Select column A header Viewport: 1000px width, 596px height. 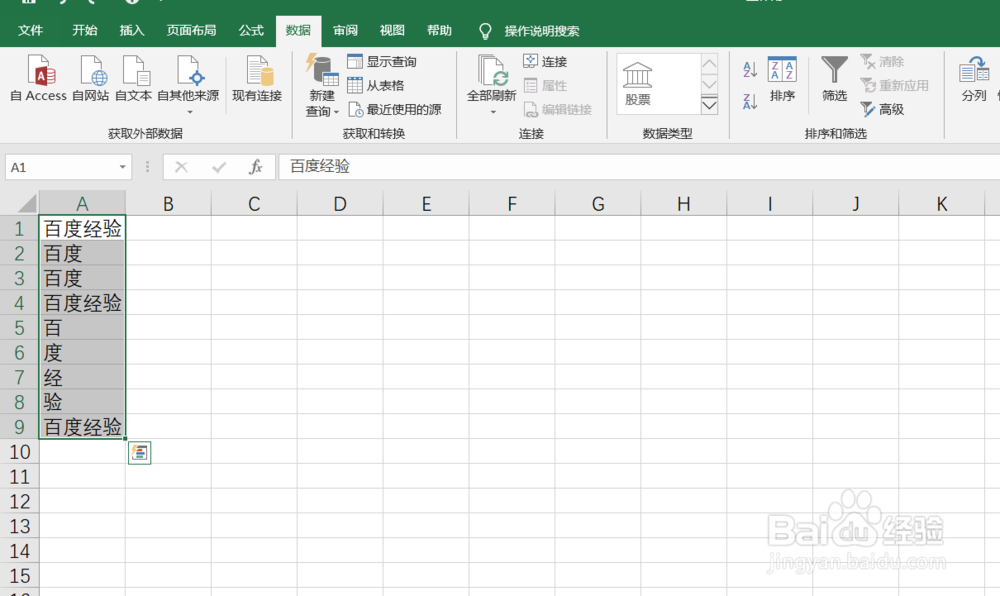82,204
